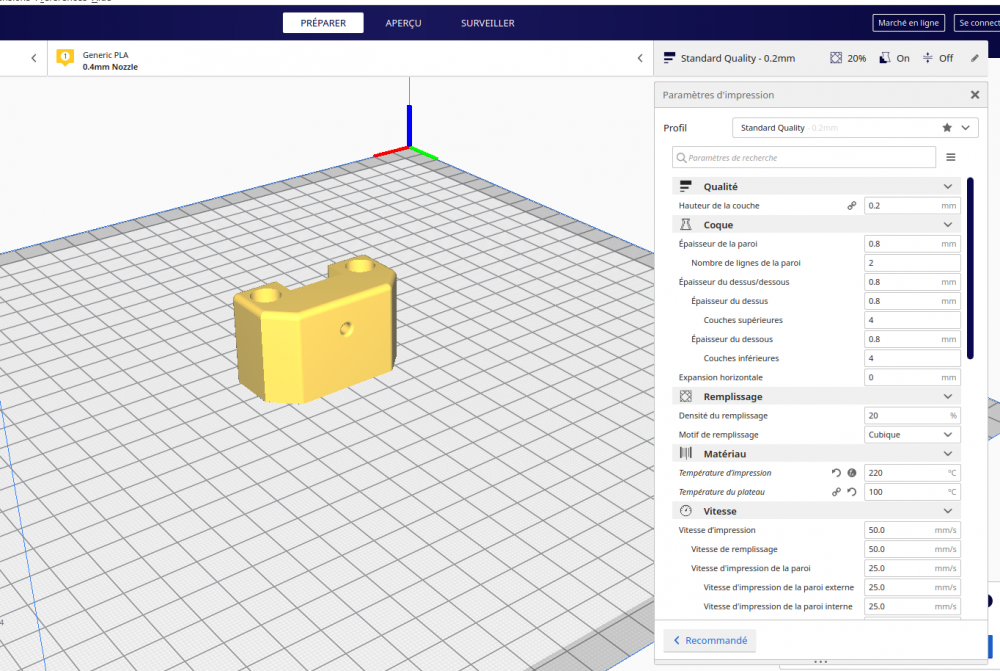Click the Épaisseur de la paroi value field
Viewport: 1000px width, 671px height.
click(912, 244)
